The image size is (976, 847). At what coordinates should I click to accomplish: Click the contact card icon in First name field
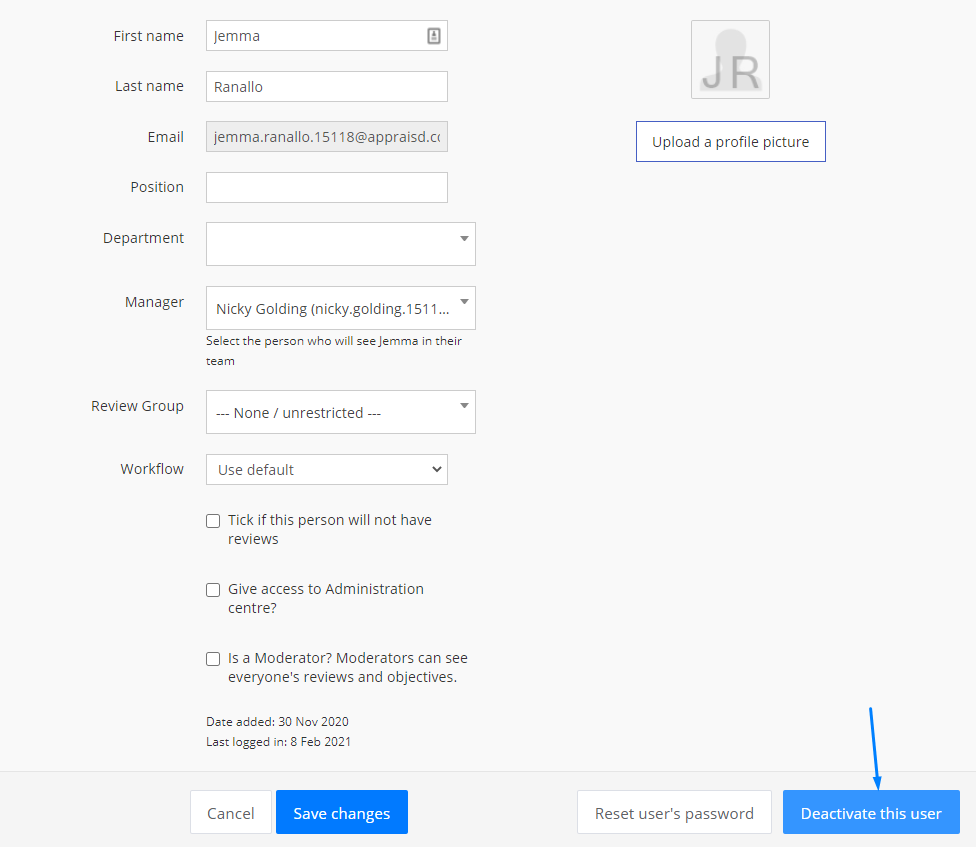pyautogui.click(x=434, y=36)
